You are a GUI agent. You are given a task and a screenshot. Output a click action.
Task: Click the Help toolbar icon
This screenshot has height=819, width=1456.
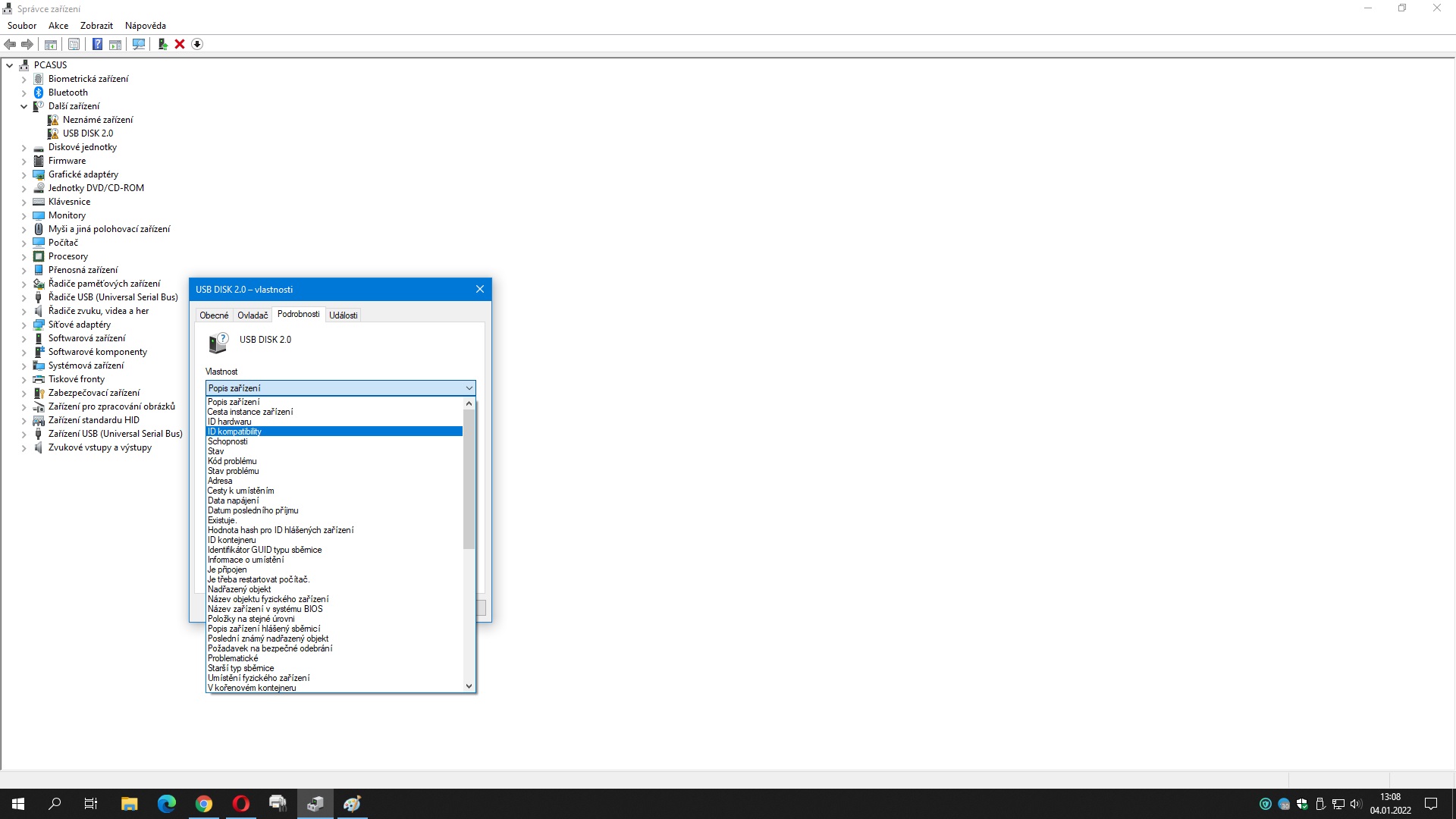pyautogui.click(x=97, y=44)
